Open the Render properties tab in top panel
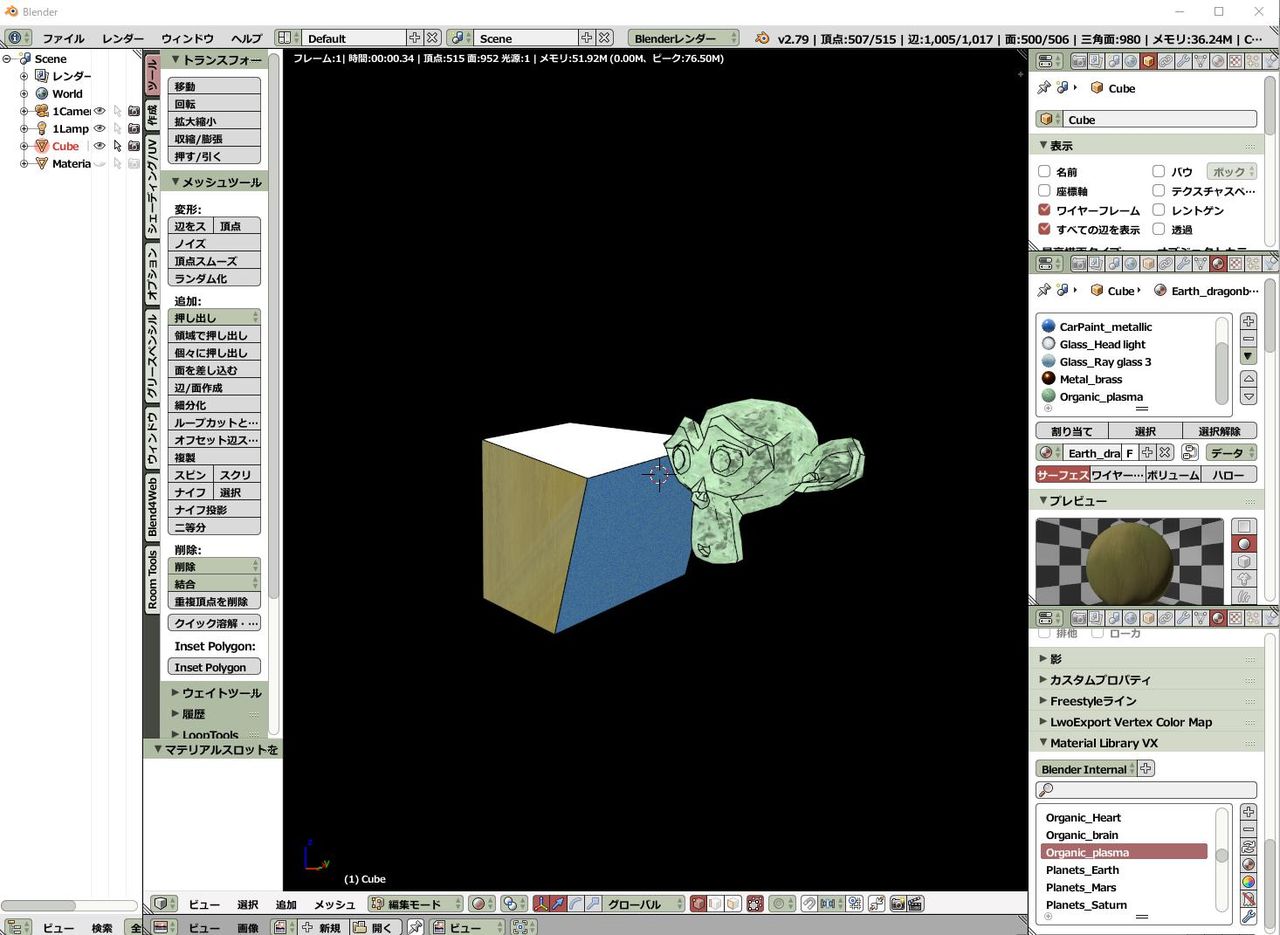Image resolution: width=1280 pixels, height=935 pixels. click(x=1079, y=61)
